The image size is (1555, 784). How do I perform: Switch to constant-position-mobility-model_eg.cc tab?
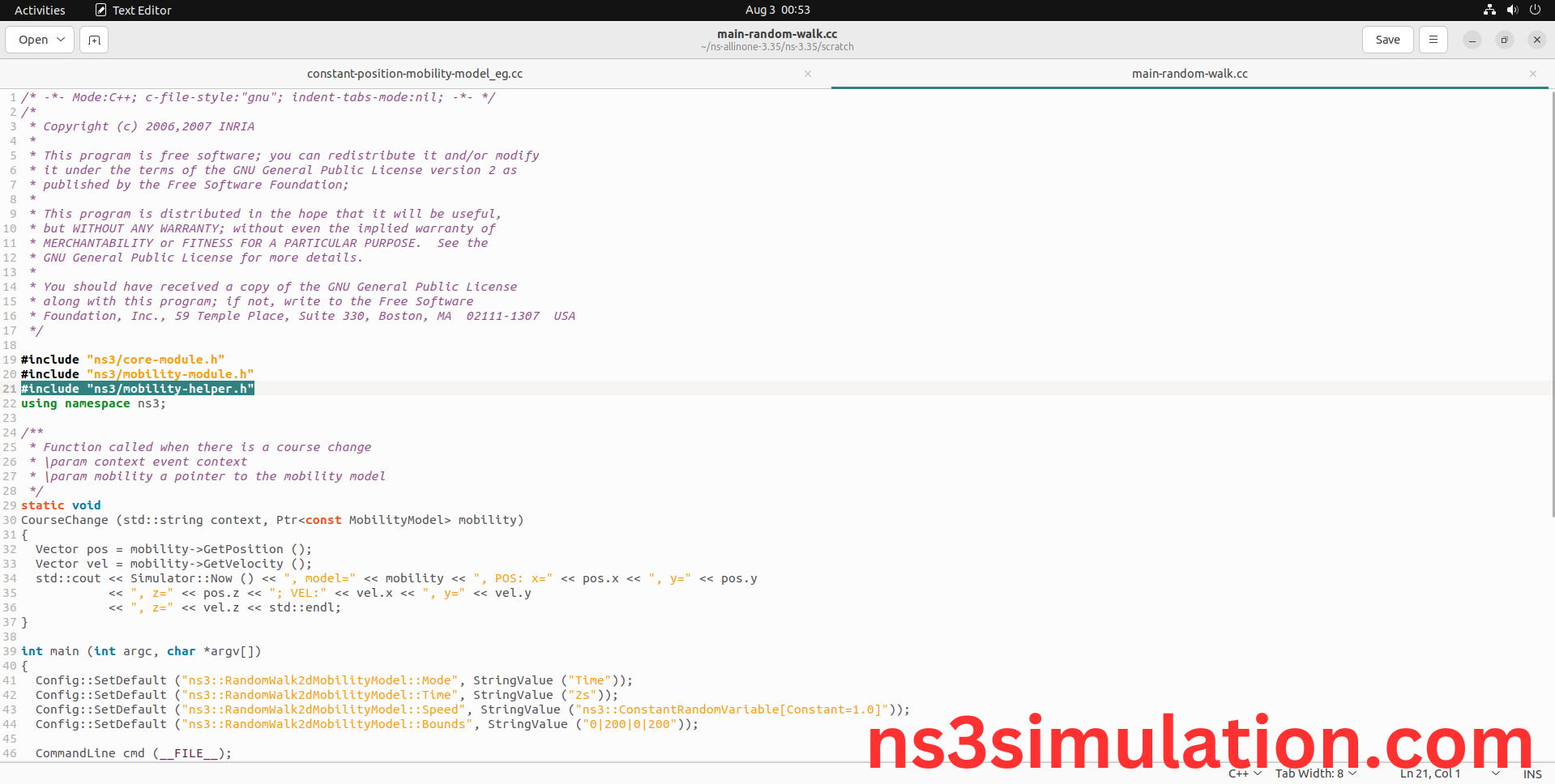(x=414, y=74)
